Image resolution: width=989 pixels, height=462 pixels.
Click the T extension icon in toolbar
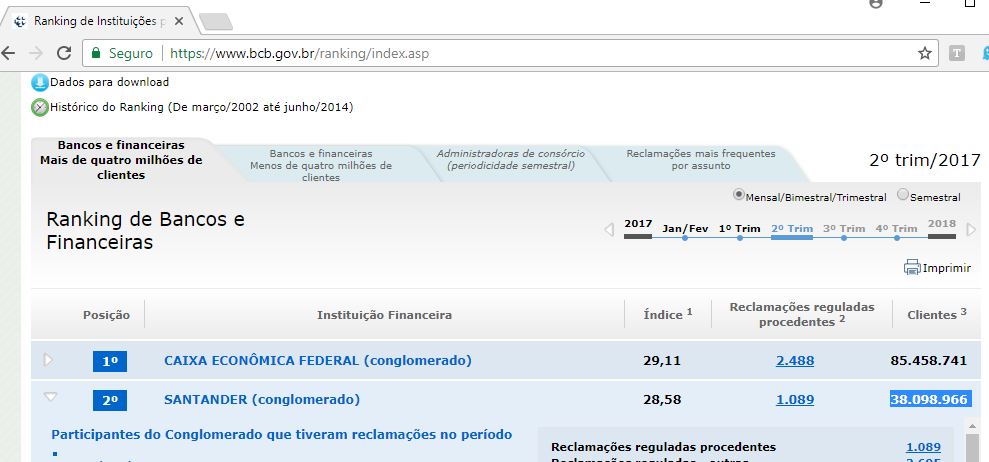957,54
